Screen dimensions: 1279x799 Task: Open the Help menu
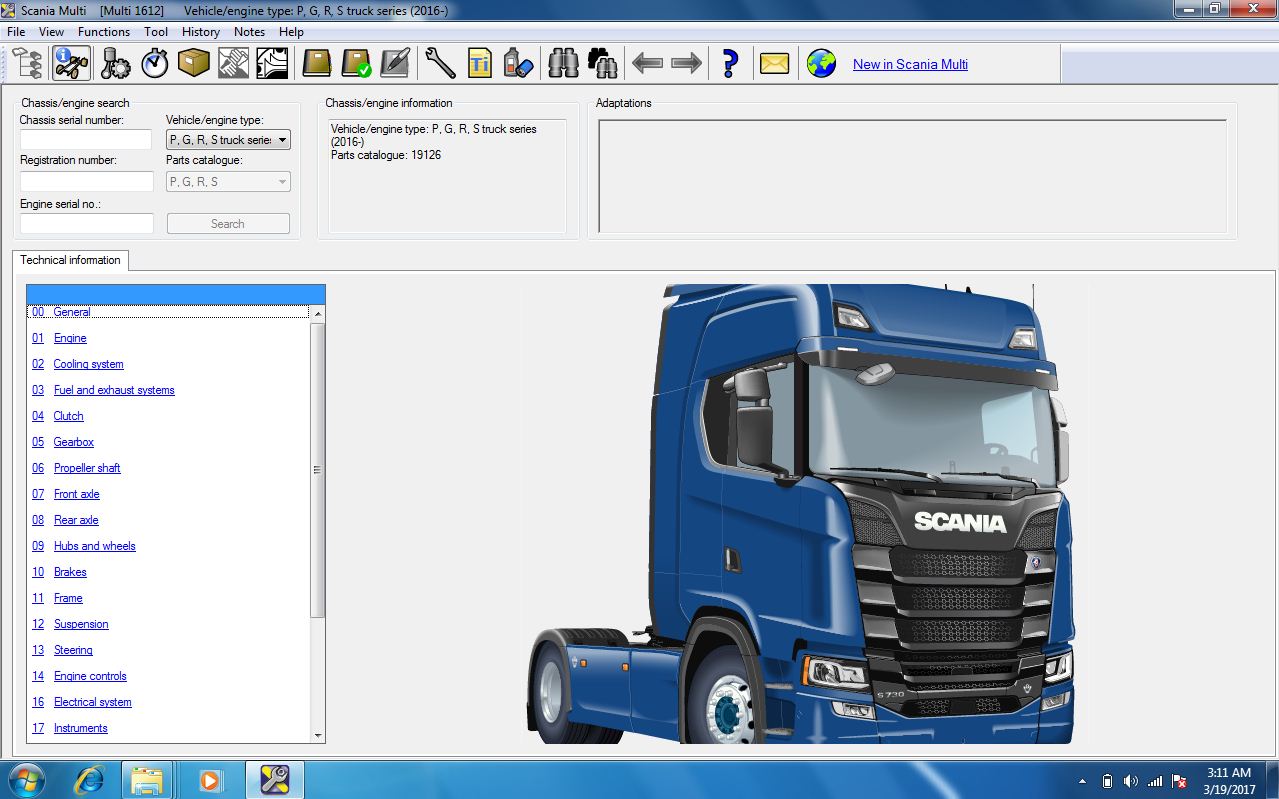tap(291, 32)
